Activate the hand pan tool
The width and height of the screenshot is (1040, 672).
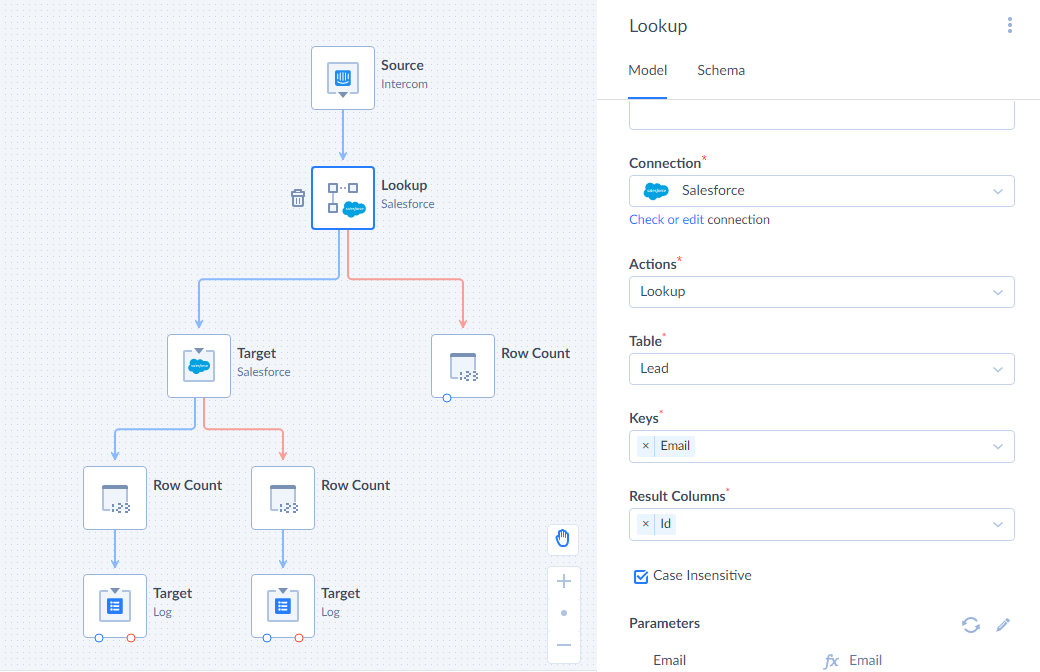pos(563,538)
